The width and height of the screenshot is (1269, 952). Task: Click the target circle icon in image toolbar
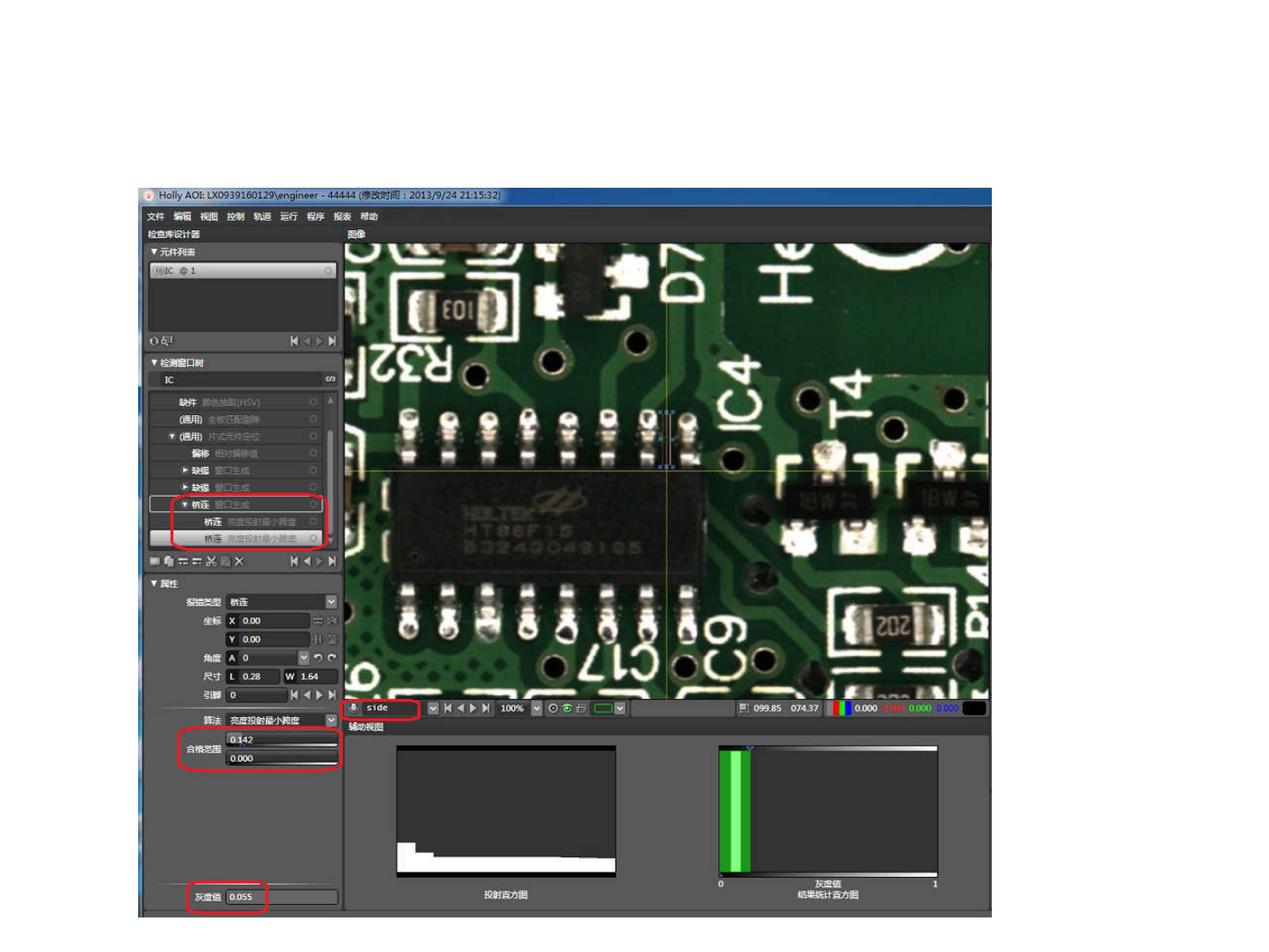pyautogui.click(x=553, y=708)
